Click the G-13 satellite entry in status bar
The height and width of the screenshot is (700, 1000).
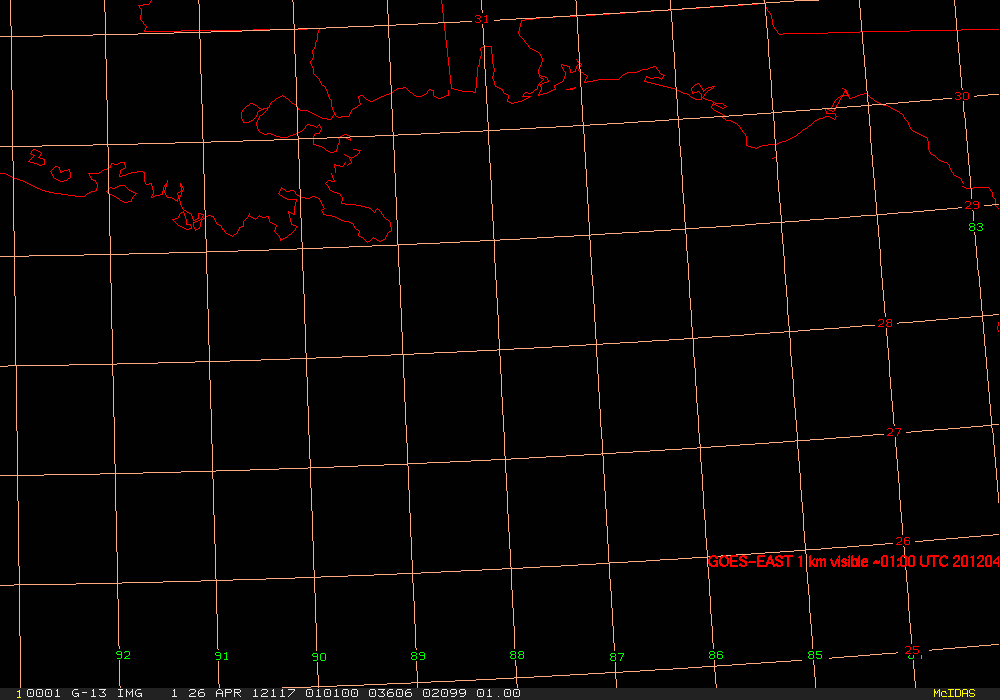point(89,693)
